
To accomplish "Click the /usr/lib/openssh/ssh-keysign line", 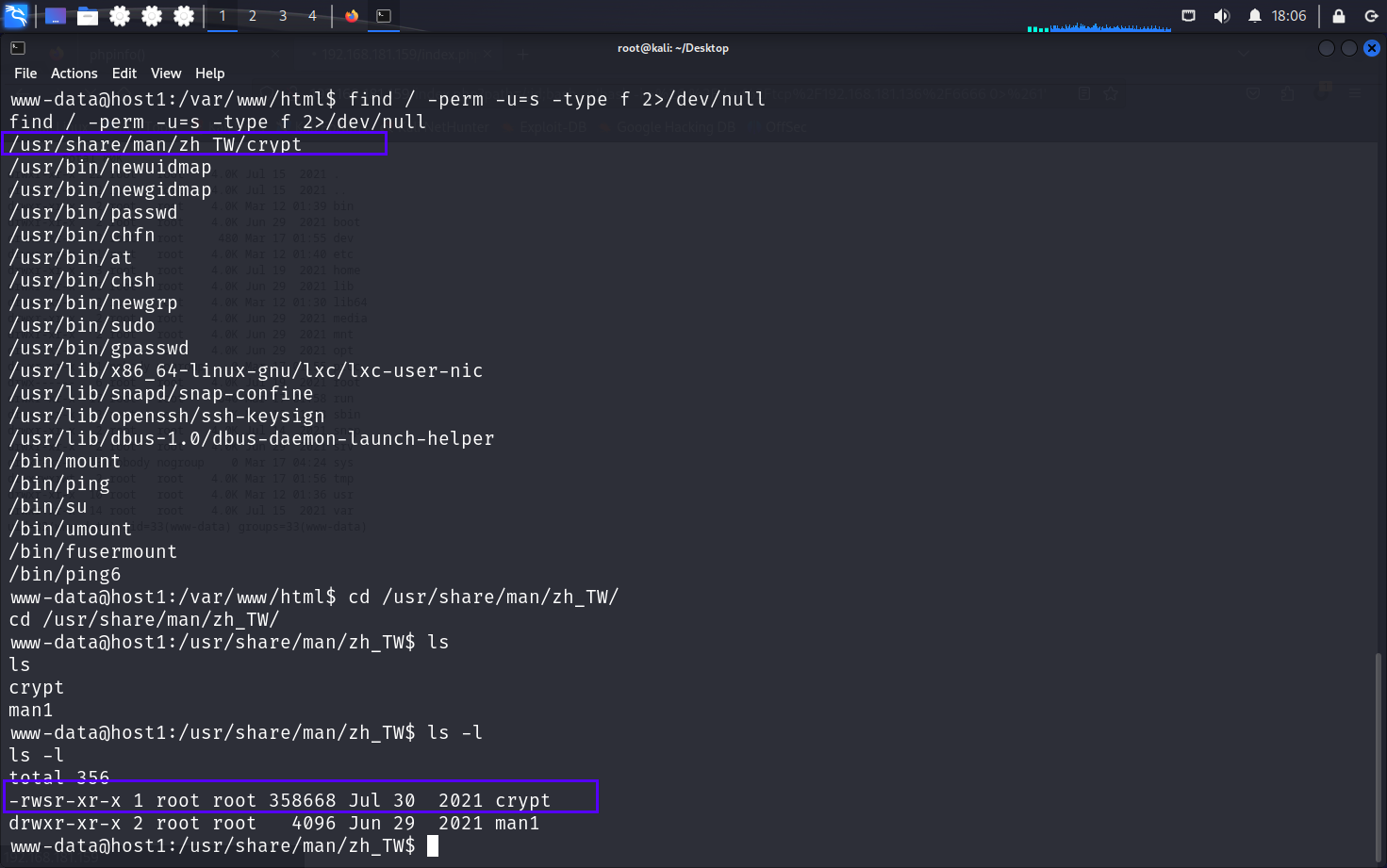I will point(167,416).
